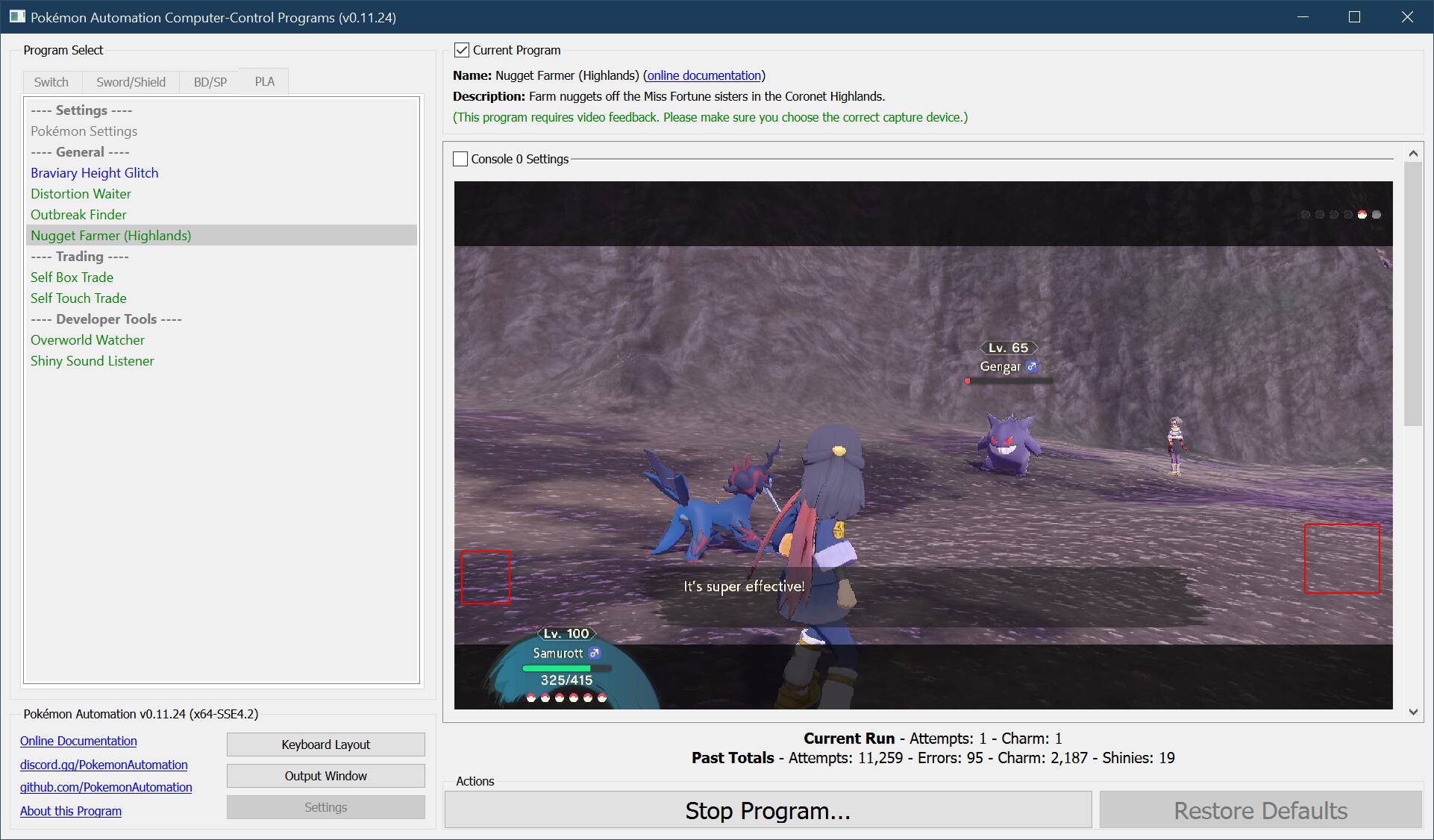1434x840 pixels.
Task: Uncheck the Current Program checkbox
Action: point(462,50)
